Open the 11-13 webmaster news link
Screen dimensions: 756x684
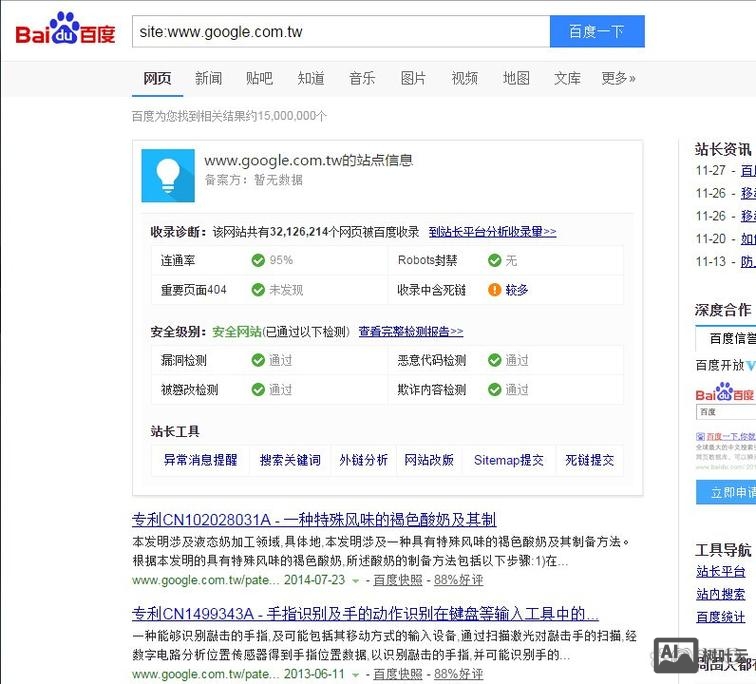tap(748, 262)
